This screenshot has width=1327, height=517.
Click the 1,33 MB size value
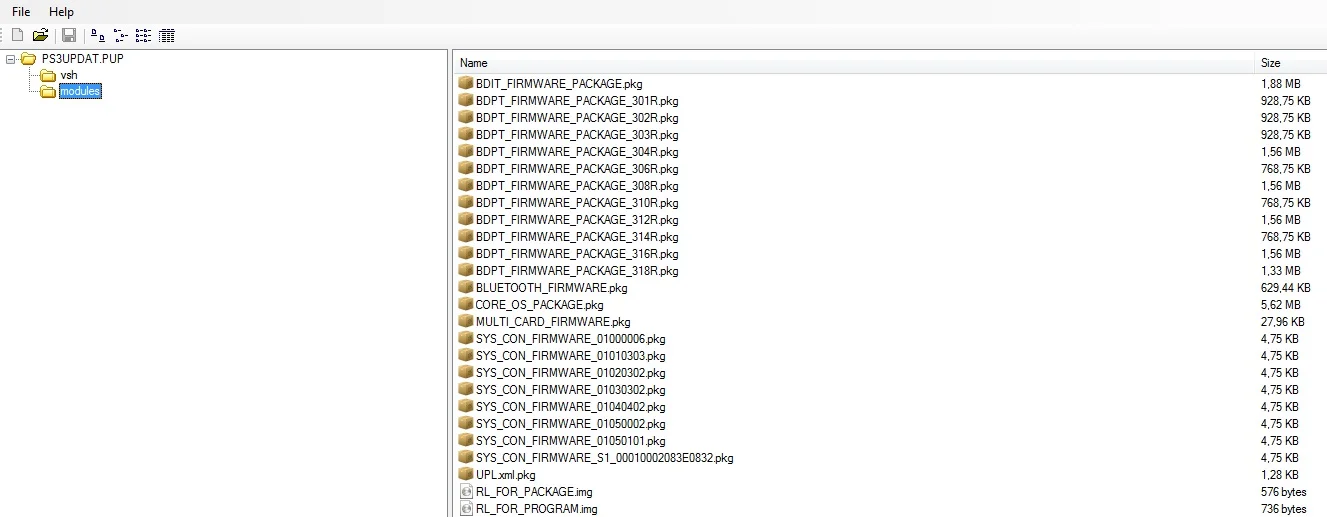[x=1280, y=271]
